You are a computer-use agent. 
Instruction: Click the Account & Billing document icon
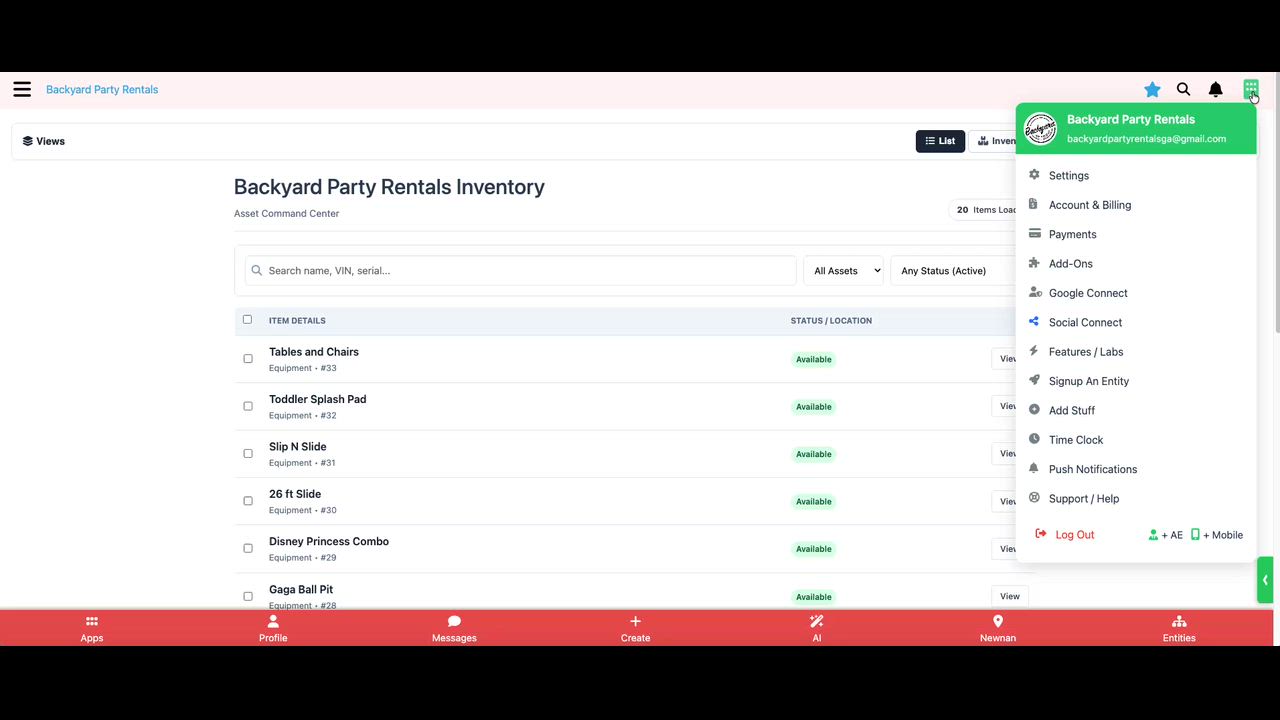[x=1034, y=204]
